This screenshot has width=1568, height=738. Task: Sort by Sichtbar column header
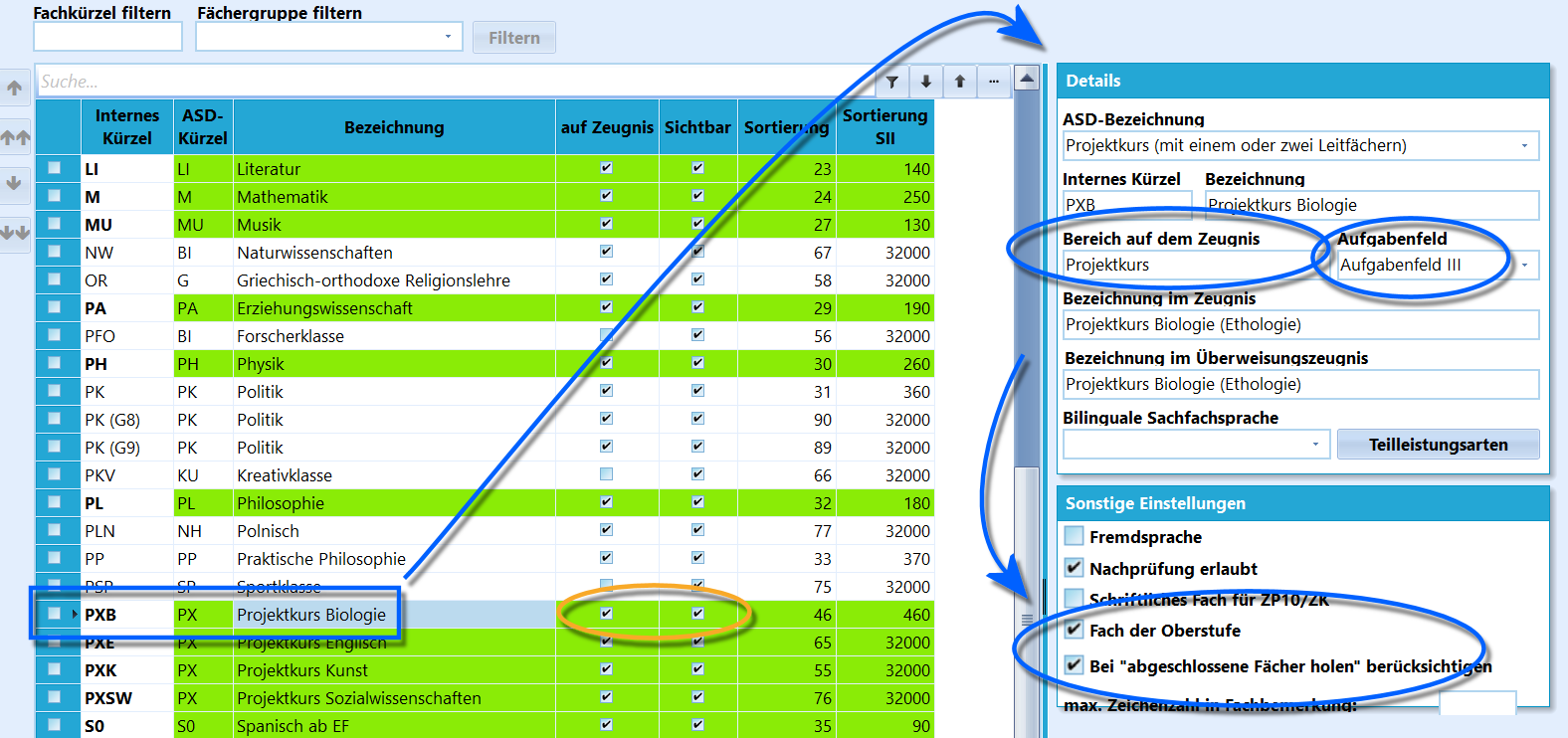click(697, 127)
